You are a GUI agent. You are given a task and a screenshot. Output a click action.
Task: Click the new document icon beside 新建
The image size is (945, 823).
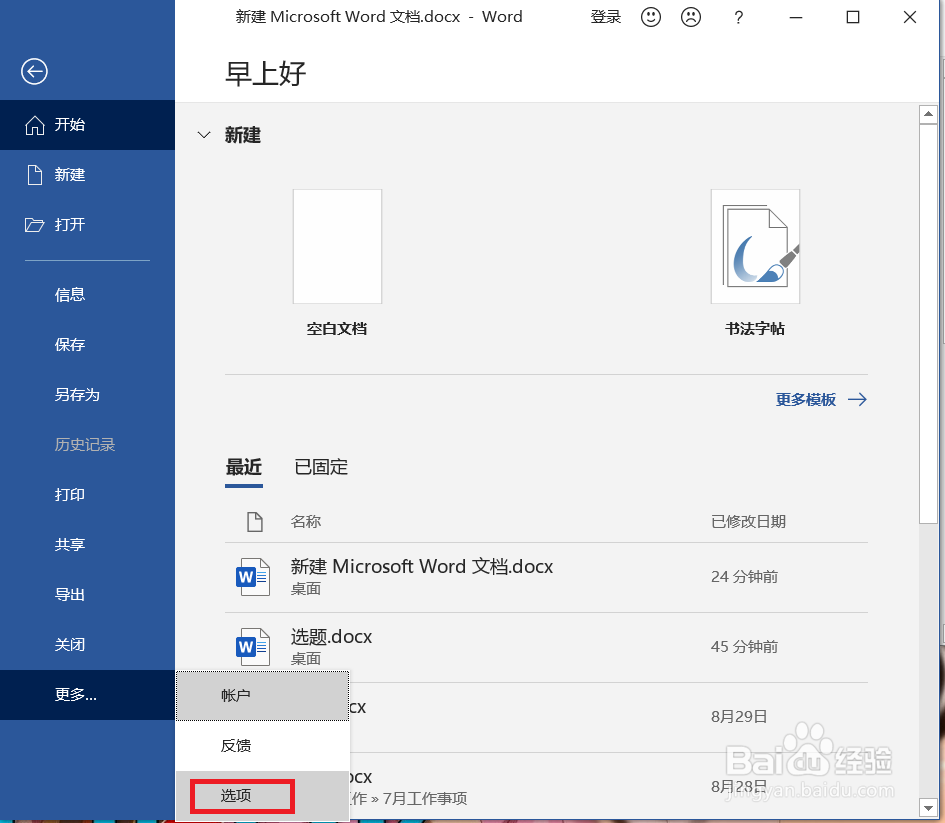(35, 175)
